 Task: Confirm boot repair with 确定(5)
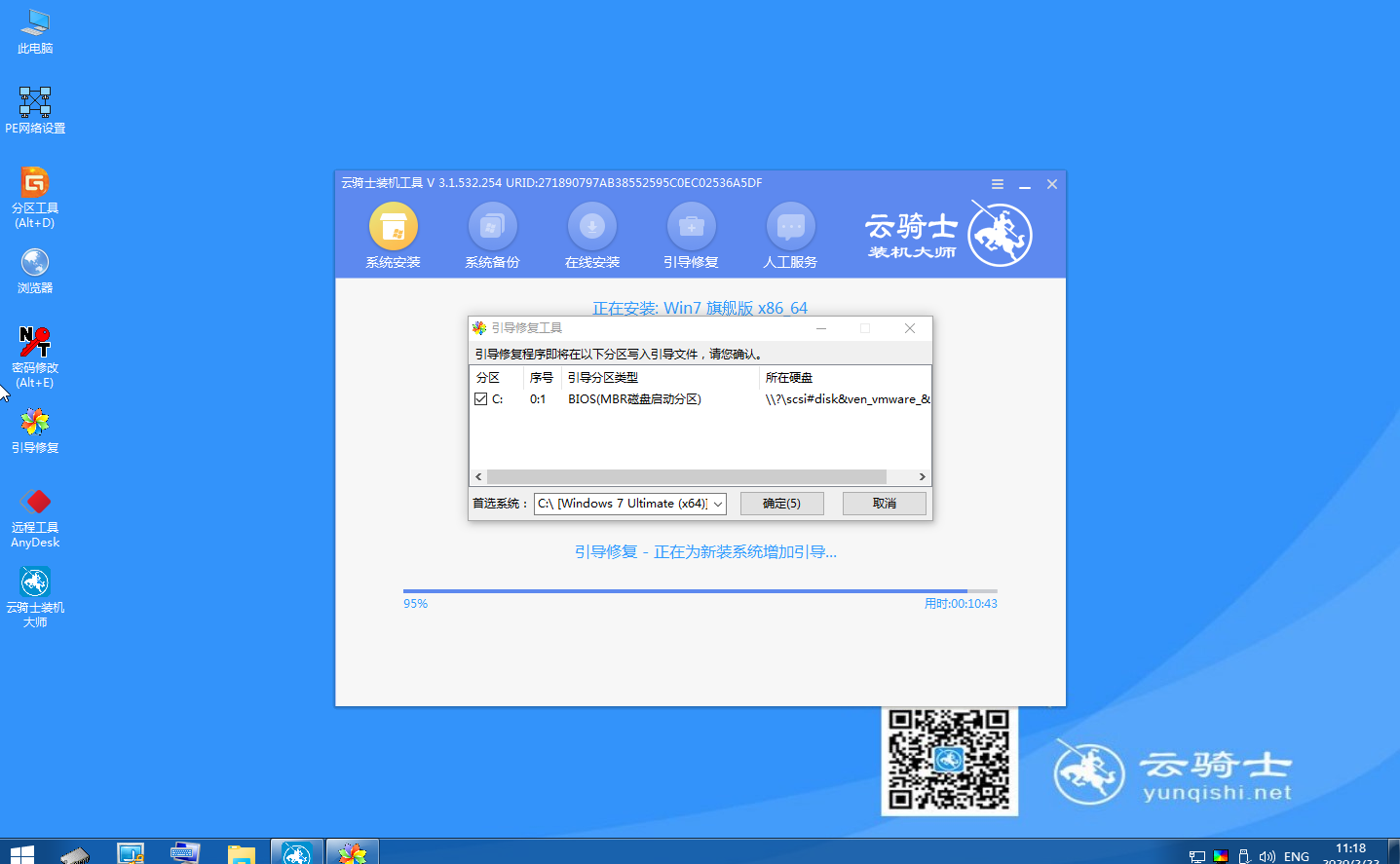[x=781, y=503]
